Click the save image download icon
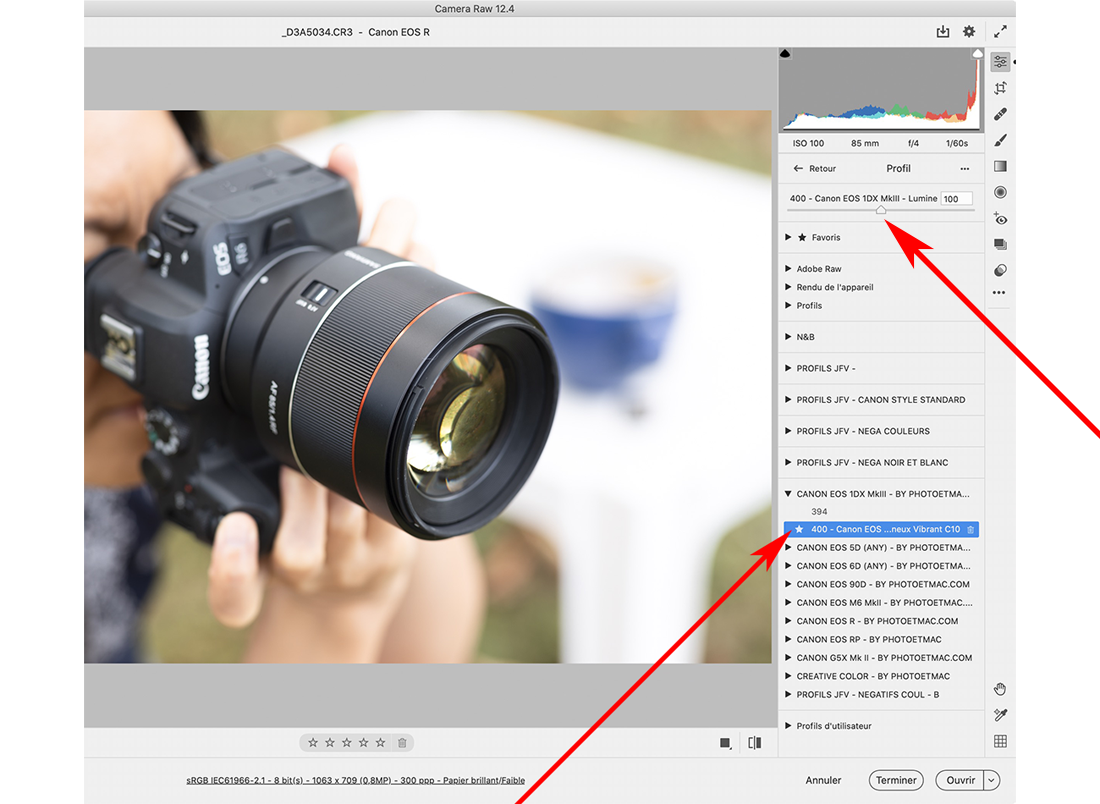 tap(942, 32)
